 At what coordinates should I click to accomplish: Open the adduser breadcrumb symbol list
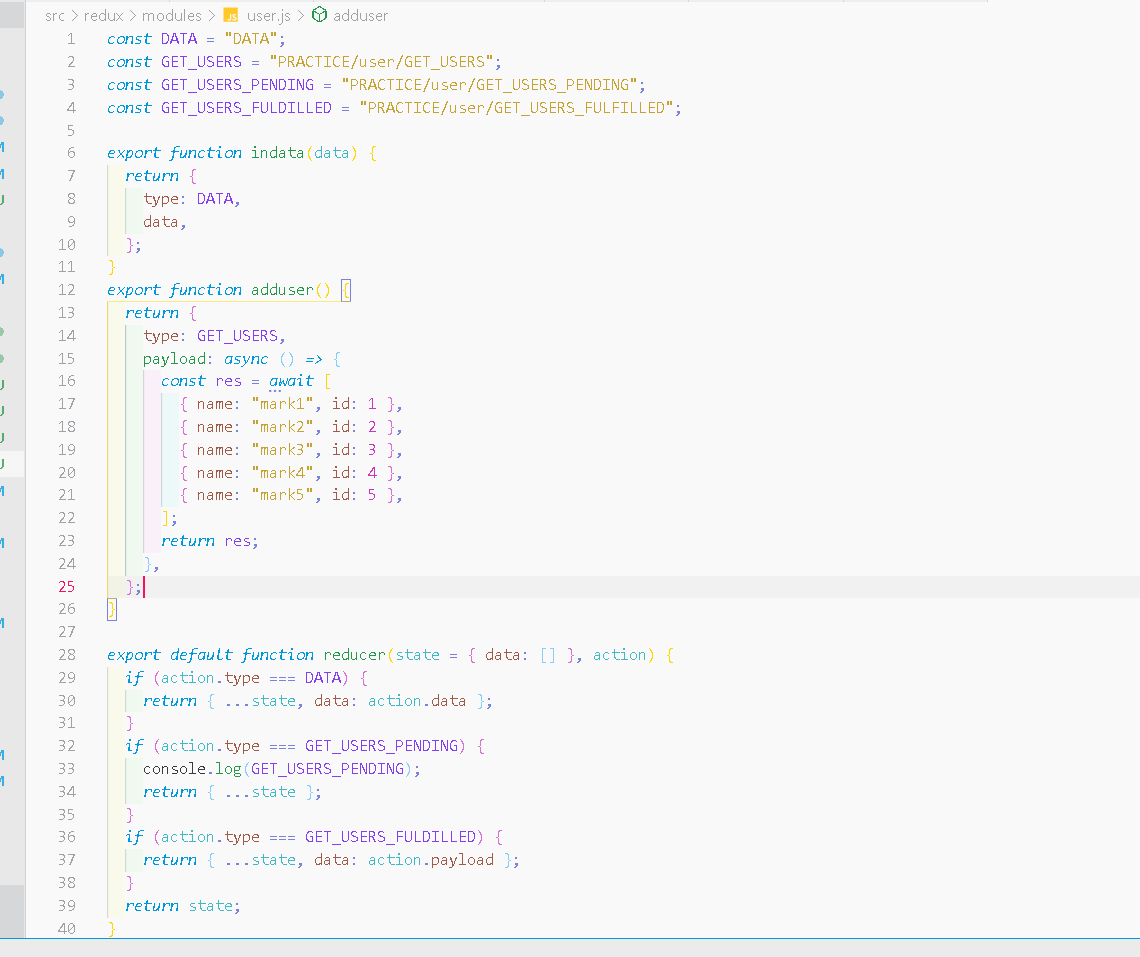click(361, 15)
